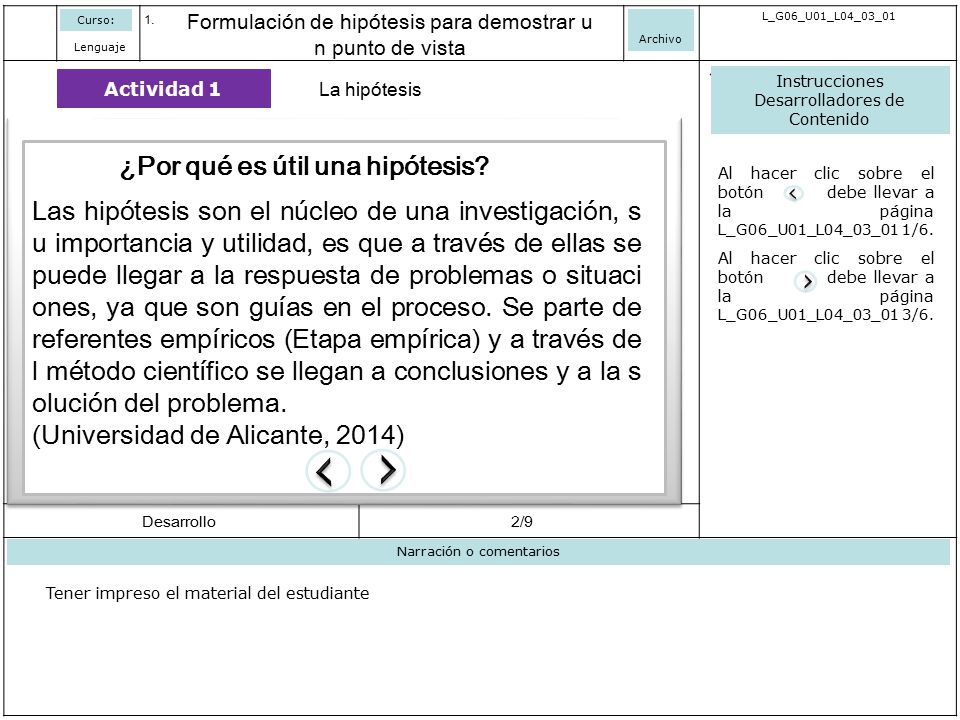Image resolution: width=960 pixels, height=720 pixels.
Task: Click the small right chevron icon in instructions
Action: (x=806, y=281)
